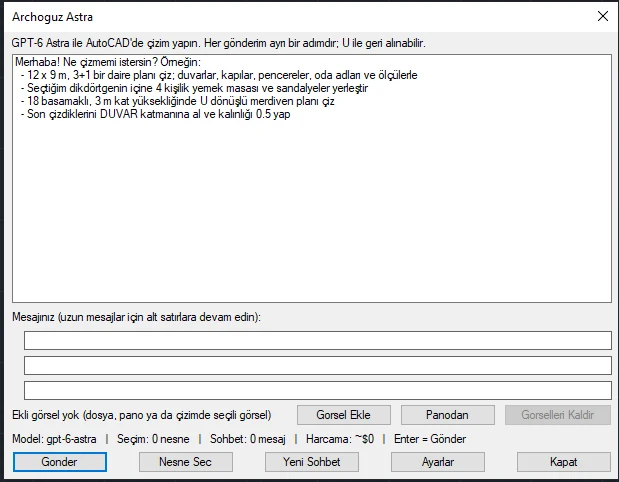Click the "Harcama: ~$0" status text
This screenshot has height=482, width=619.
[340, 439]
